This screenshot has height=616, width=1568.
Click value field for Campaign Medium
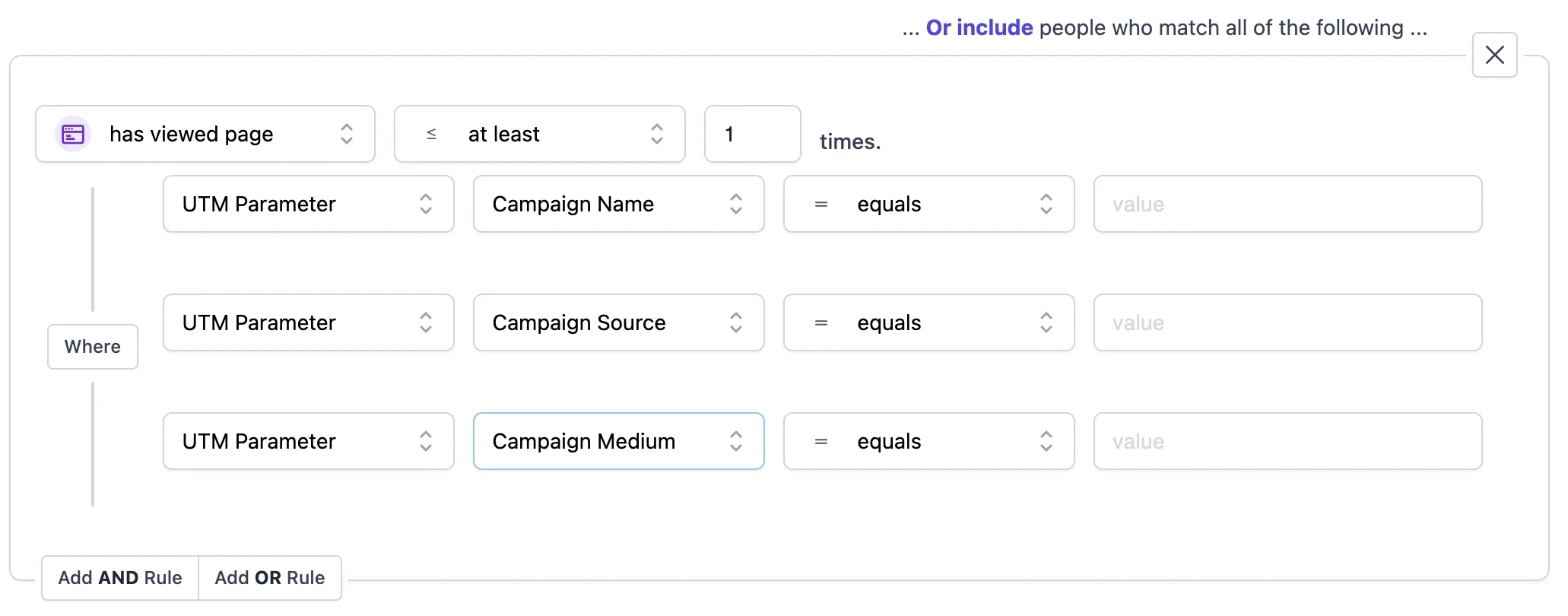point(1287,442)
